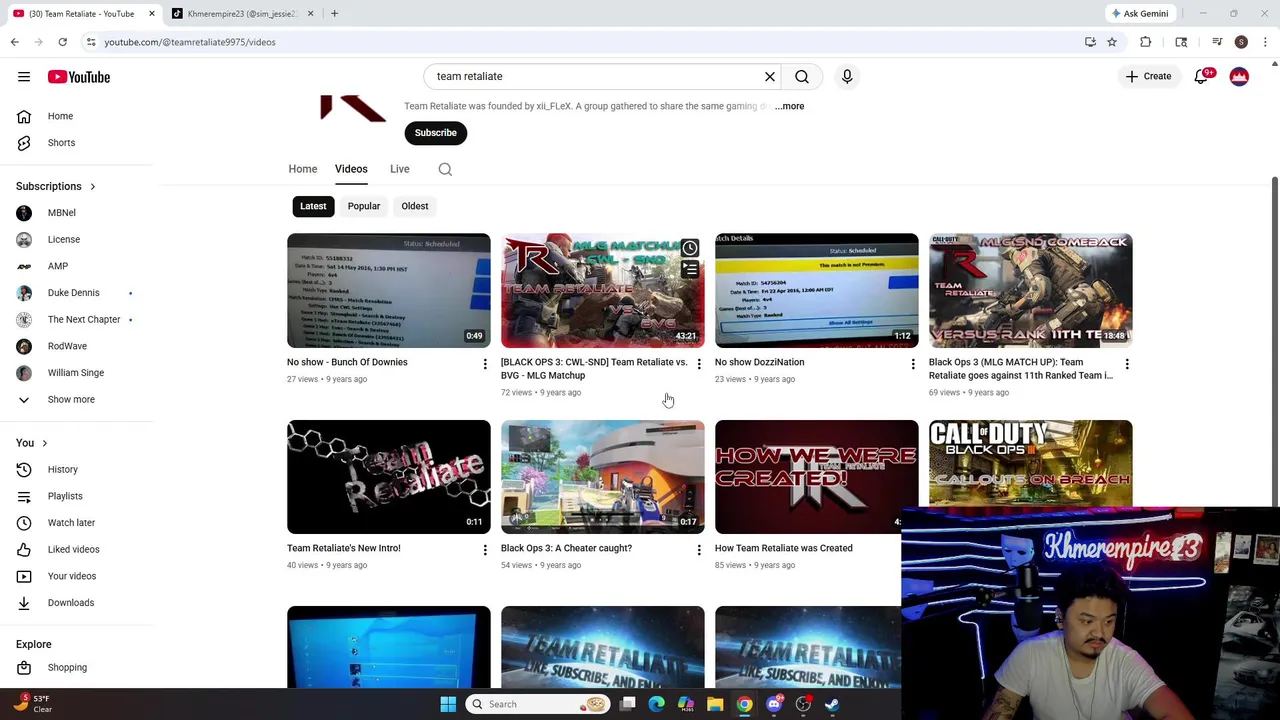Start voice search with the microphone
Image resolution: width=1280 pixels, height=720 pixels.
847,76
